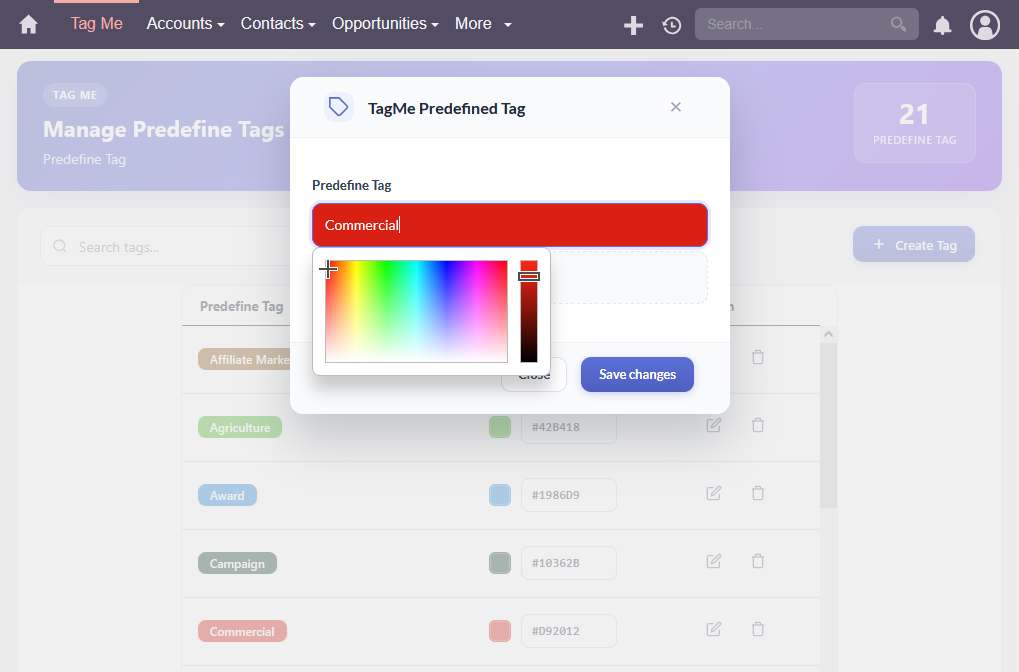This screenshot has height=672, width=1019.
Task: Delete the Affiliate Marketing tag
Action: [x=758, y=357]
